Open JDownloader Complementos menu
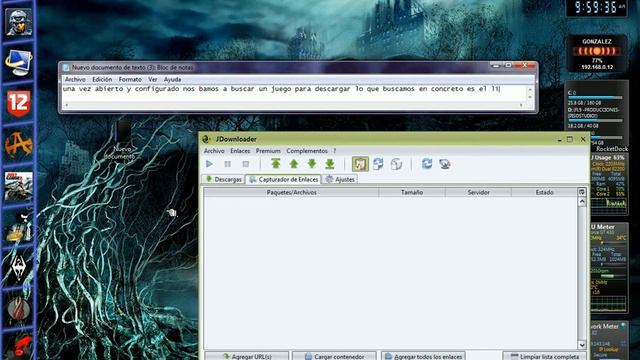Screen dimensions: 640x360 tap(307, 151)
